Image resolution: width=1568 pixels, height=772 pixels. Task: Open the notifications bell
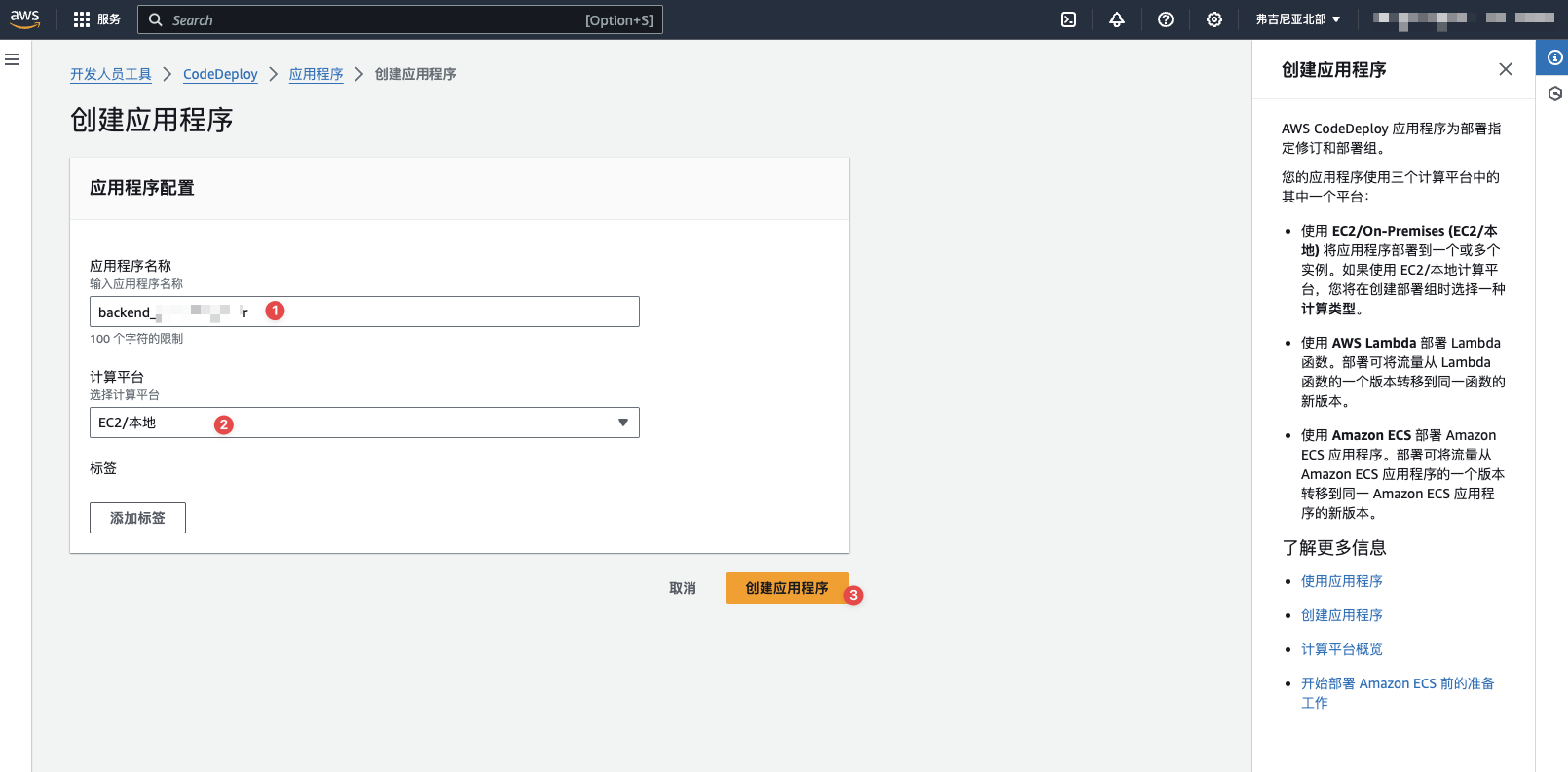(x=1117, y=19)
